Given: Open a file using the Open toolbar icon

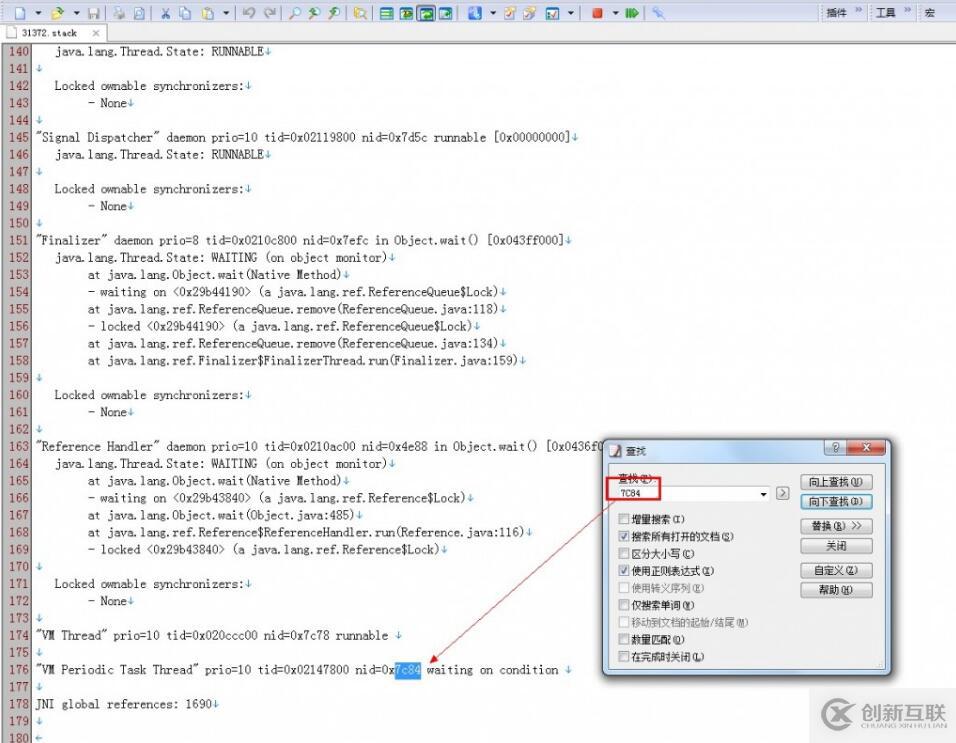Looking at the screenshot, I should coord(57,12).
